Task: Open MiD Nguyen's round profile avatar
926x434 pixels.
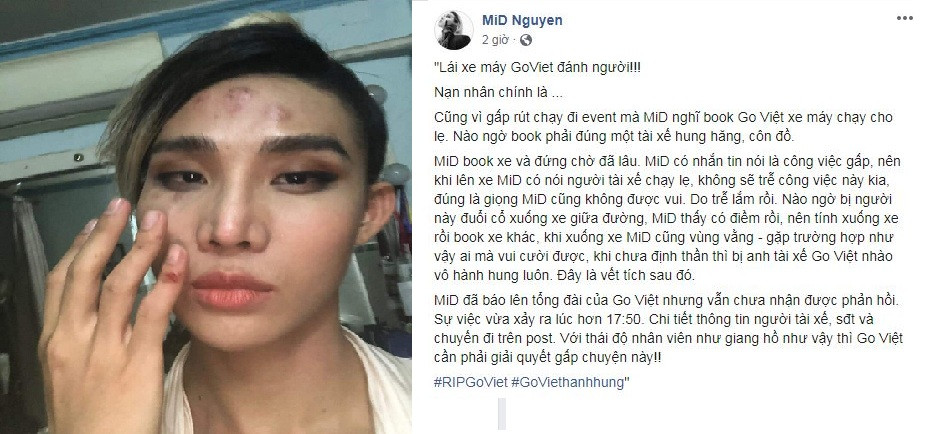Action: coord(454,30)
